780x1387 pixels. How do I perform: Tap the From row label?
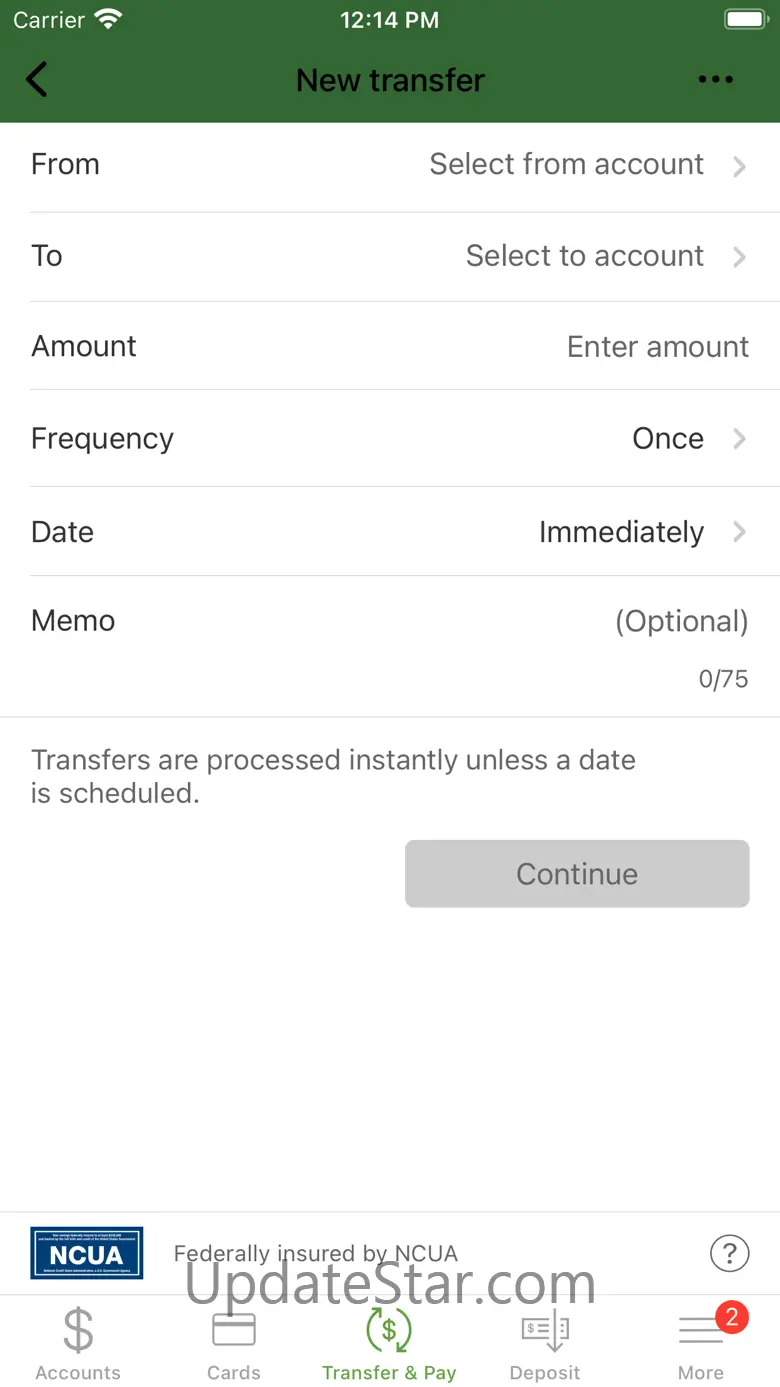click(x=66, y=165)
